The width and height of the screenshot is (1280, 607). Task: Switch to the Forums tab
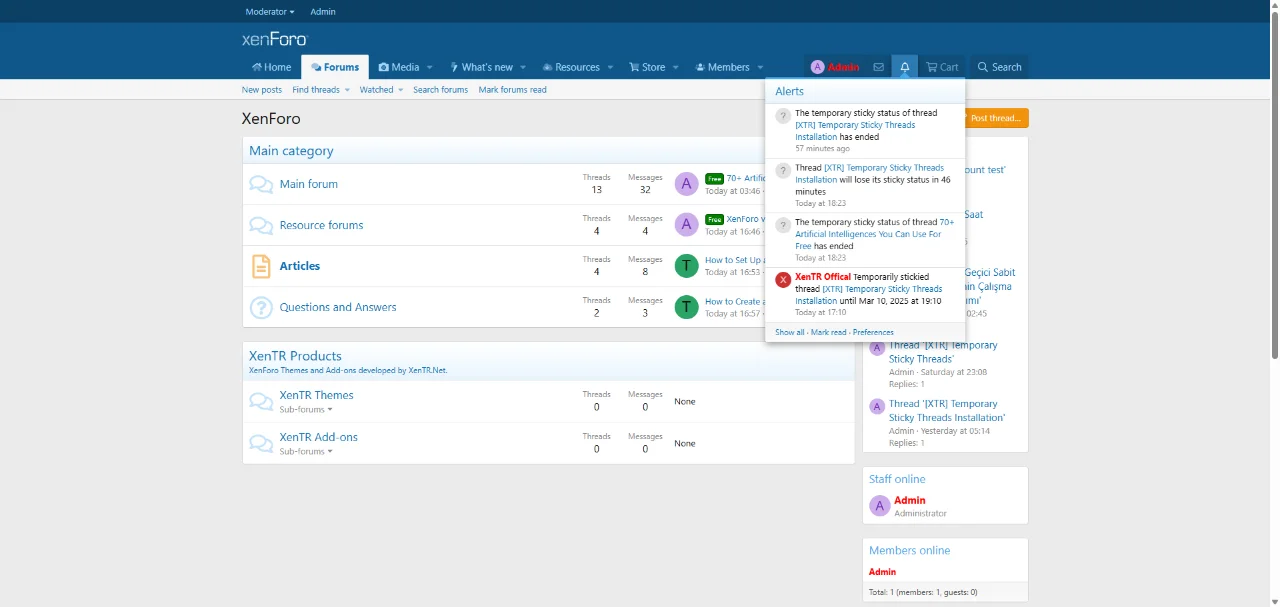pyautogui.click(x=335, y=67)
